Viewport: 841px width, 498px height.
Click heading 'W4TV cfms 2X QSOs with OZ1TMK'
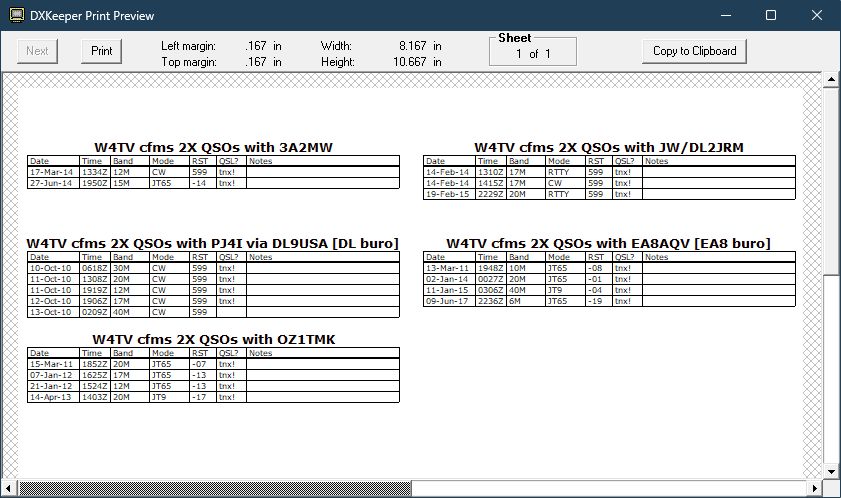pyautogui.click(x=213, y=340)
